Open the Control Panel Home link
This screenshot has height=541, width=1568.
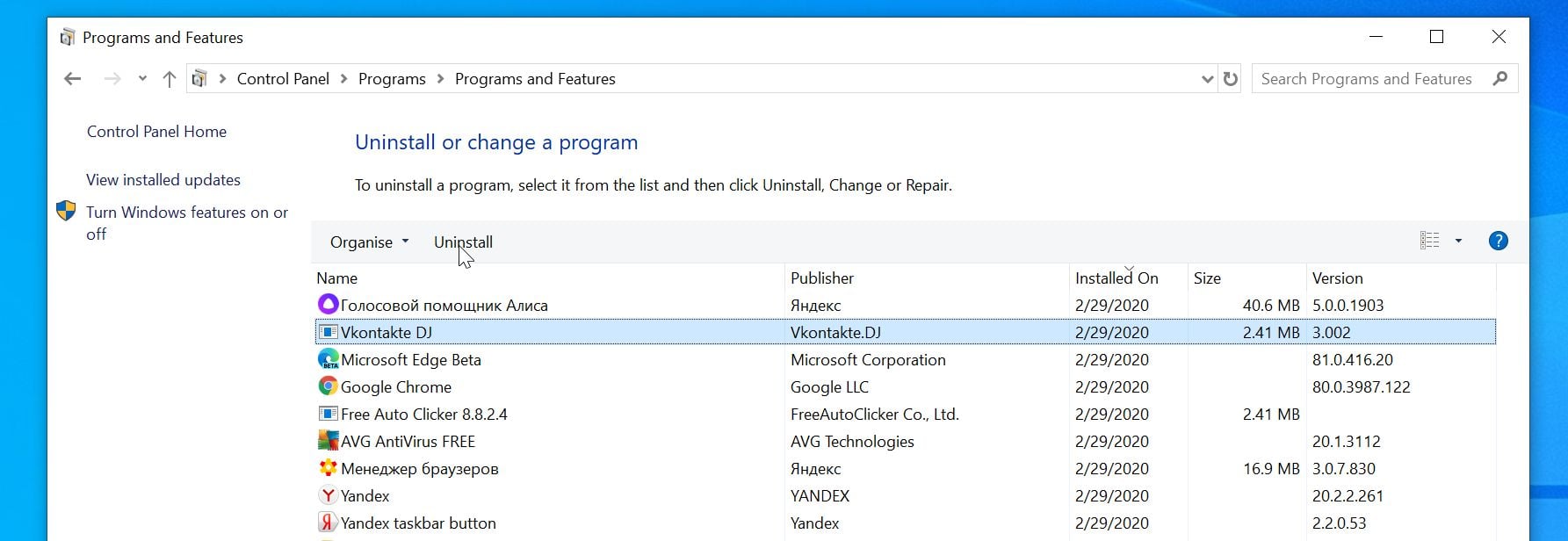tap(156, 132)
